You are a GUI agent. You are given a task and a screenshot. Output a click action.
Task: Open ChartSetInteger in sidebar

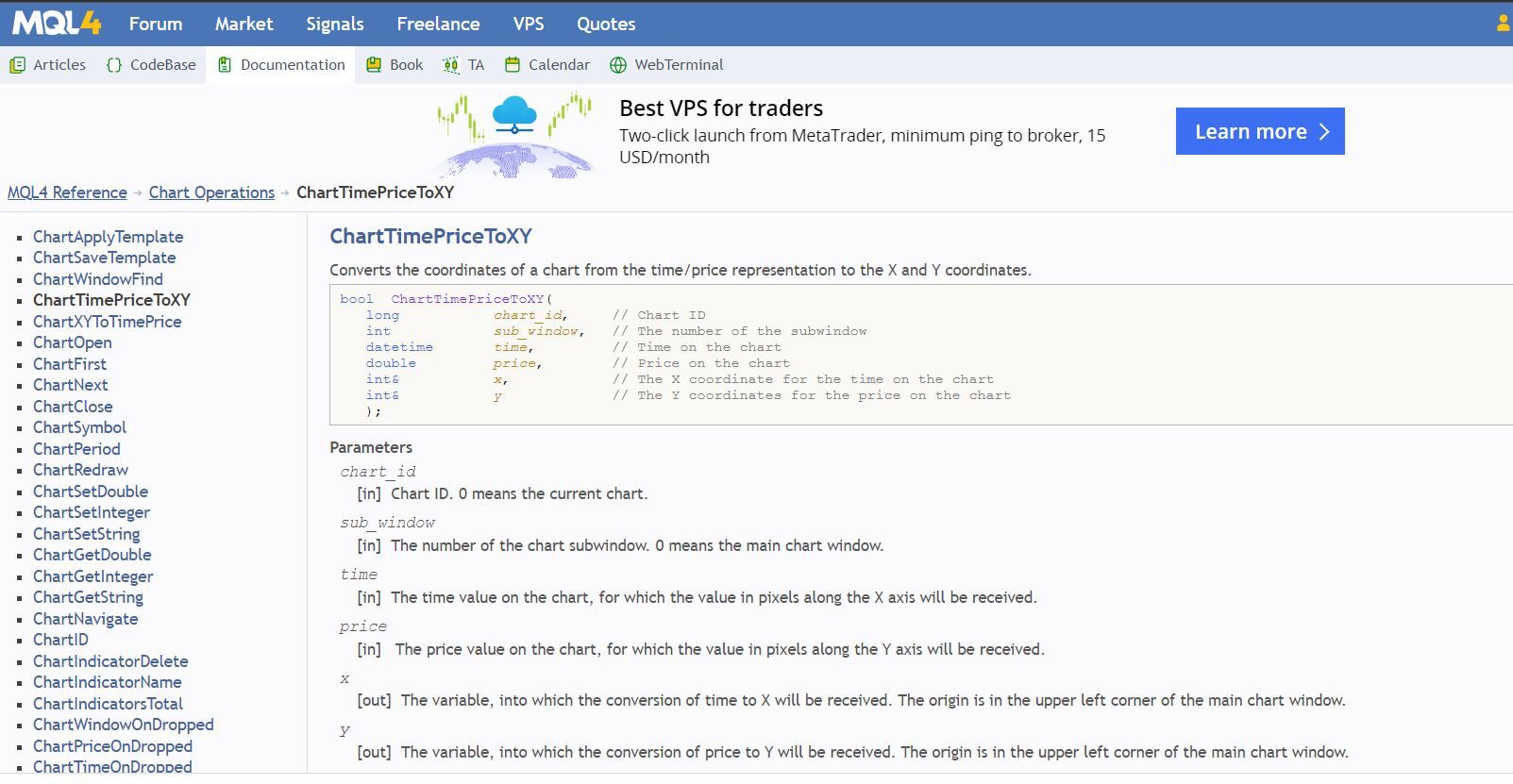click(x=92, y=512)
